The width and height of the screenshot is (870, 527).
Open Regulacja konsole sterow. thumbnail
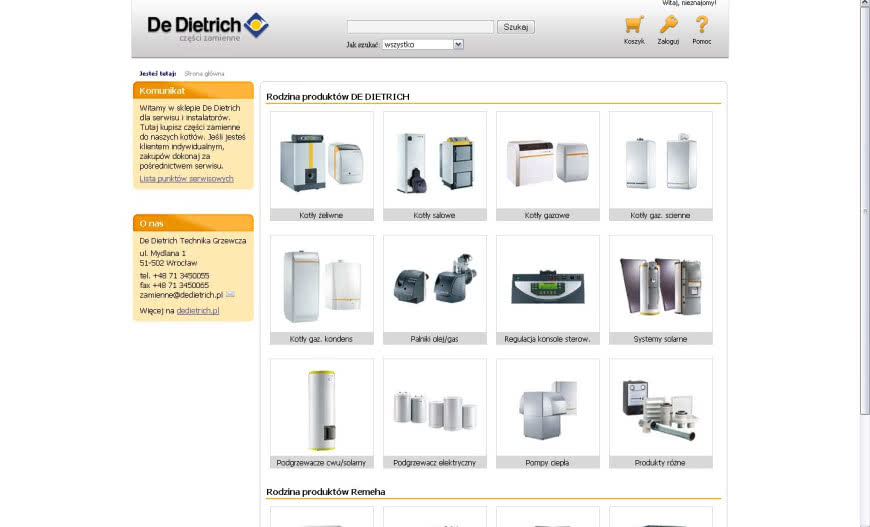point(548,290)
